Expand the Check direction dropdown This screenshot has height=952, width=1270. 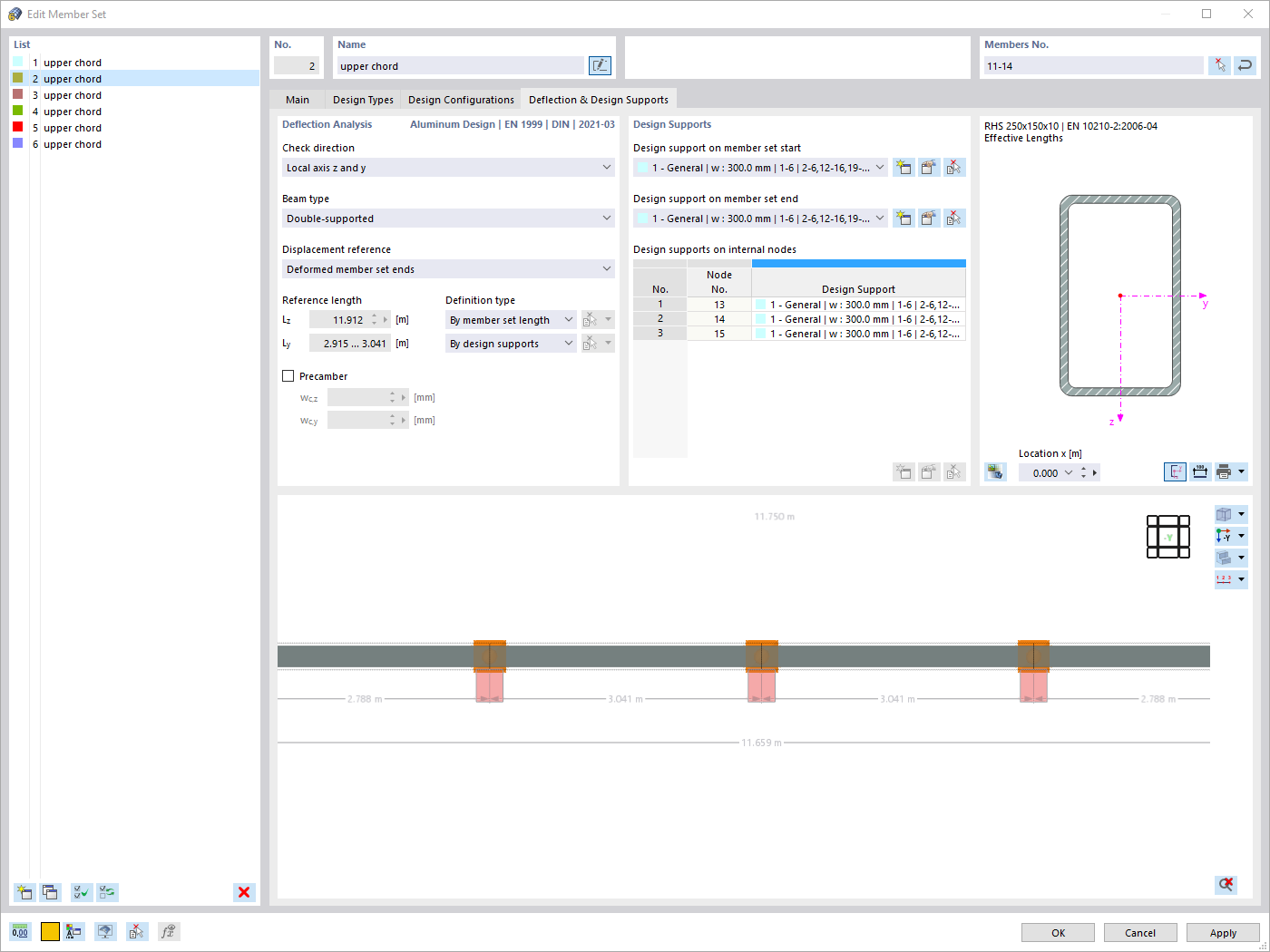606,168
